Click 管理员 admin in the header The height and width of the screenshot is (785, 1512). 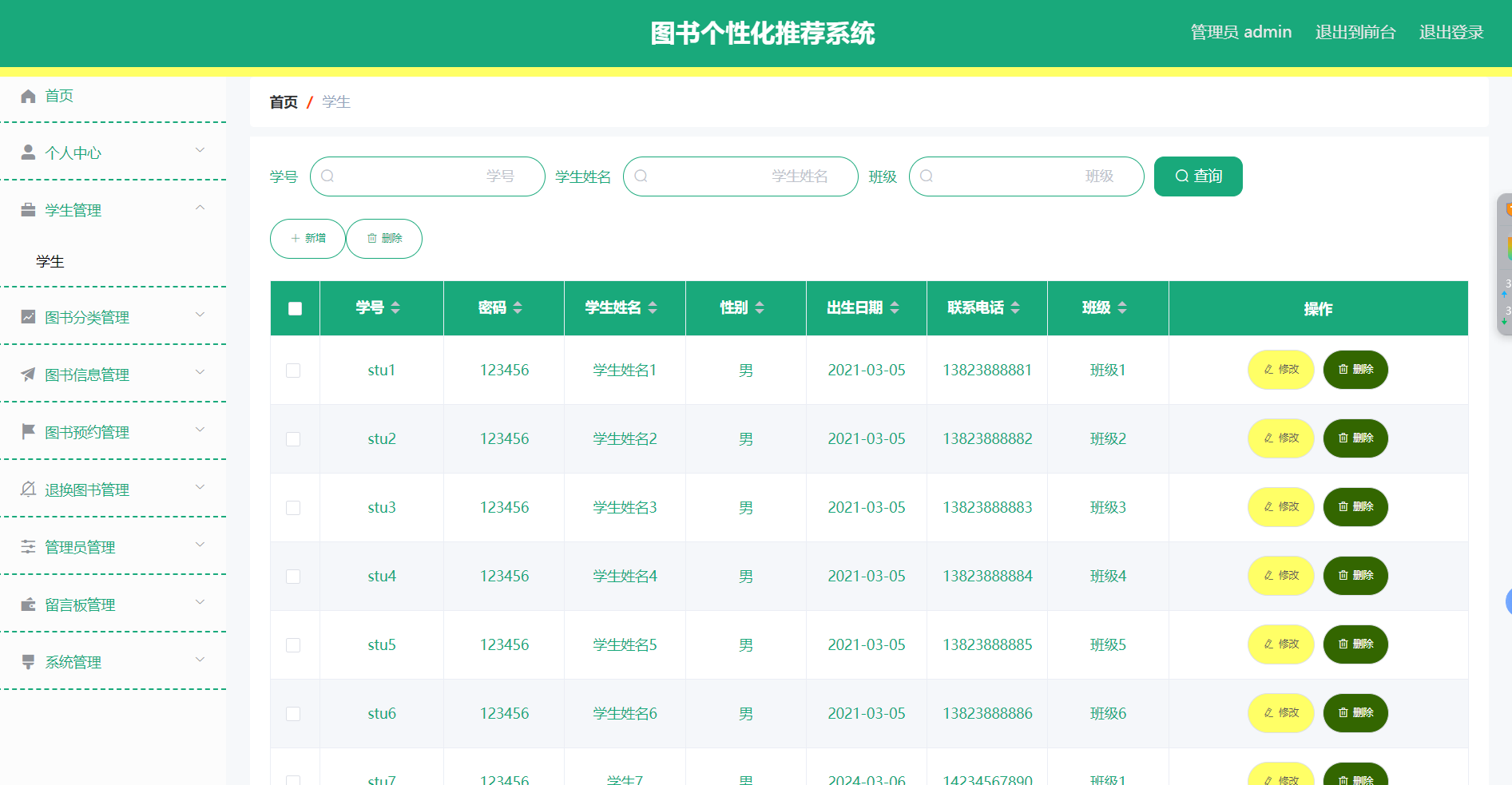pos(1240,32)
